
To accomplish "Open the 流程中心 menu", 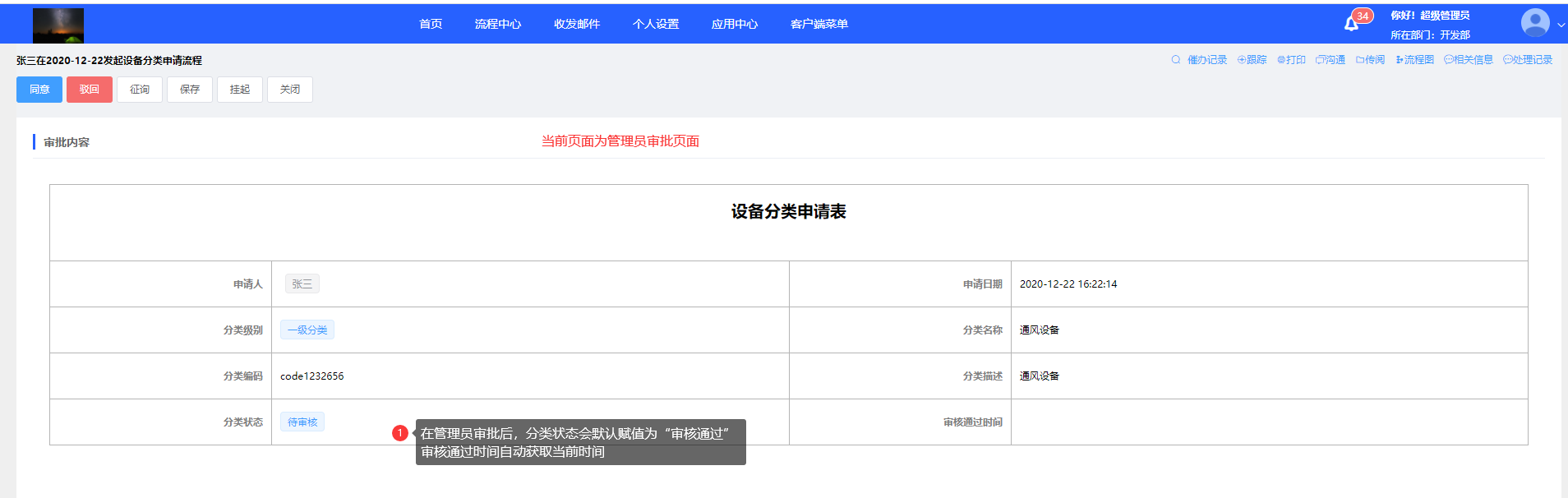I will [x=497, y=24].
